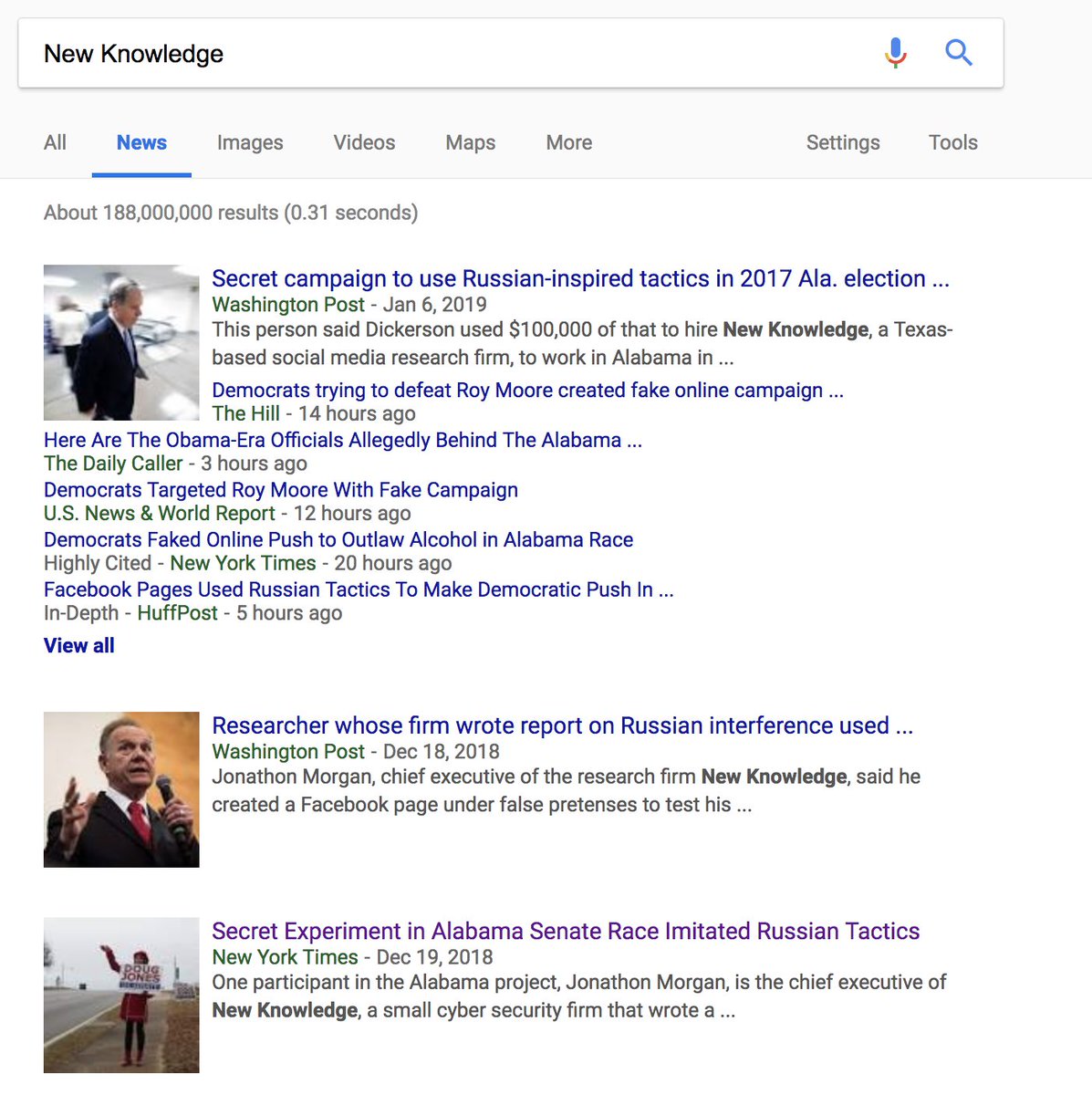Open 'Here Are The Obama-Era Officials' article
This screenshot has height=1095, width=1092.
coord(343,440)
